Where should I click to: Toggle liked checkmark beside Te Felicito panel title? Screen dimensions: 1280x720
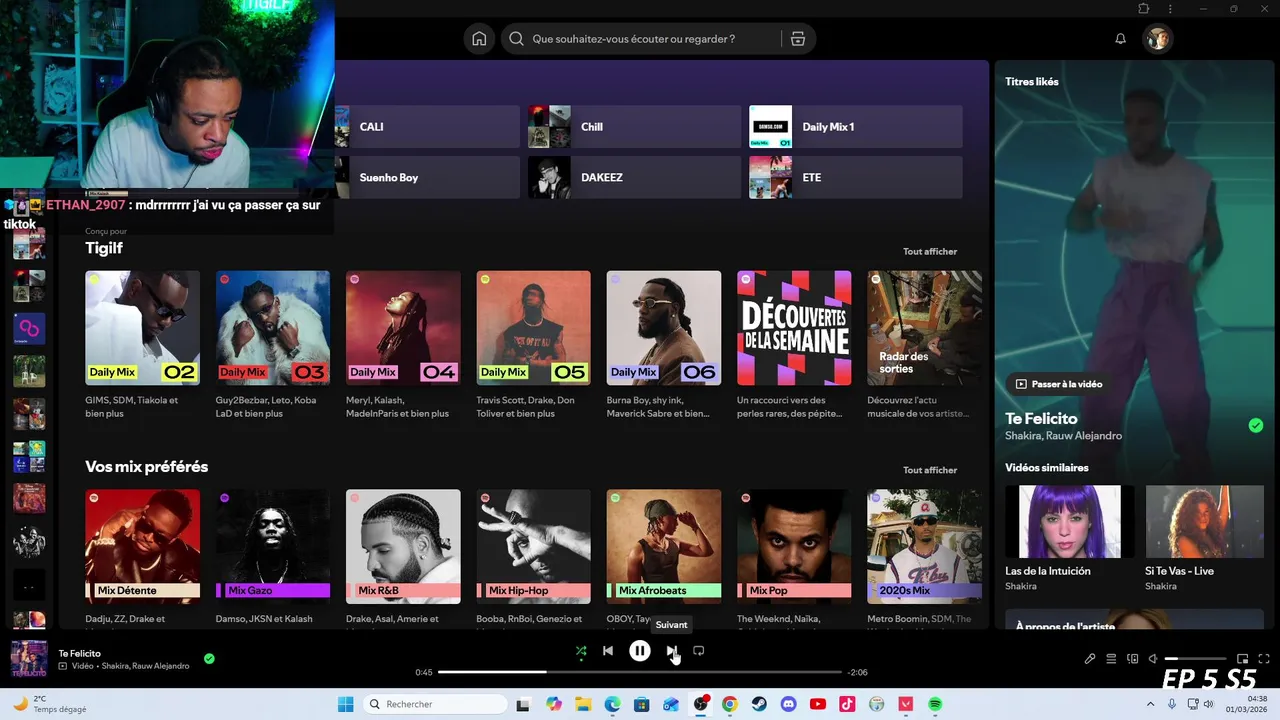1256,426
